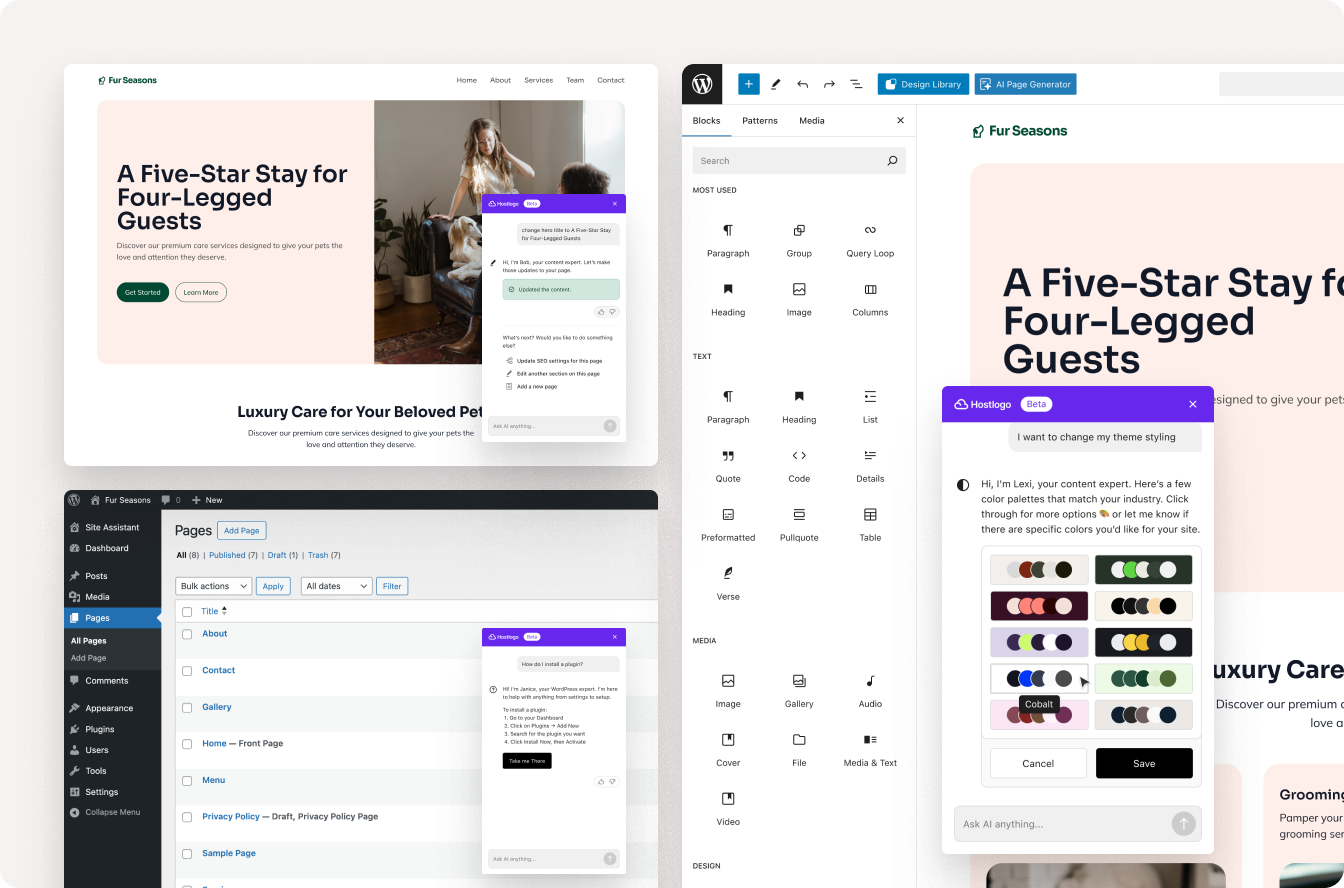Tick the checkbox for the Gallery page
The image size is (1344, 888).
point(187,707)
